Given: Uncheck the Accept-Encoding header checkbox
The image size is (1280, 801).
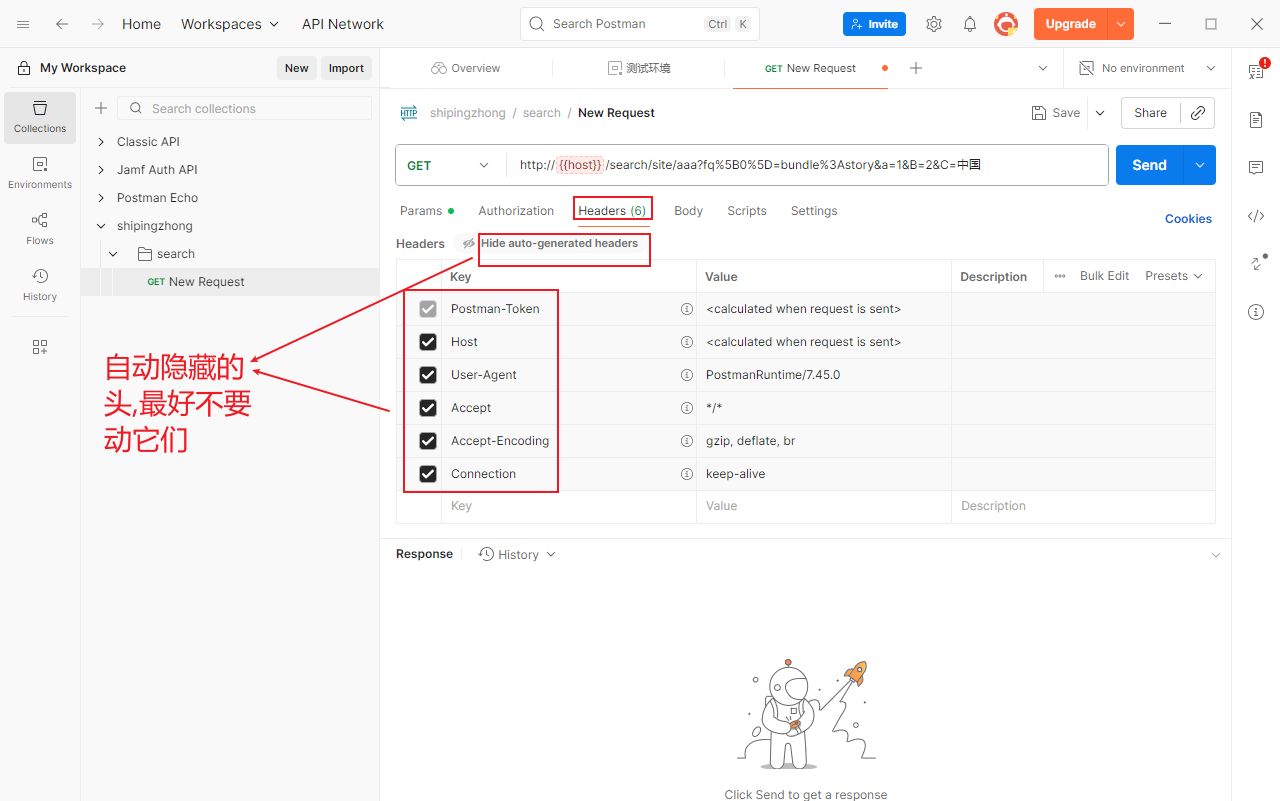Looking at the screenshot, I should click(428, 441).
